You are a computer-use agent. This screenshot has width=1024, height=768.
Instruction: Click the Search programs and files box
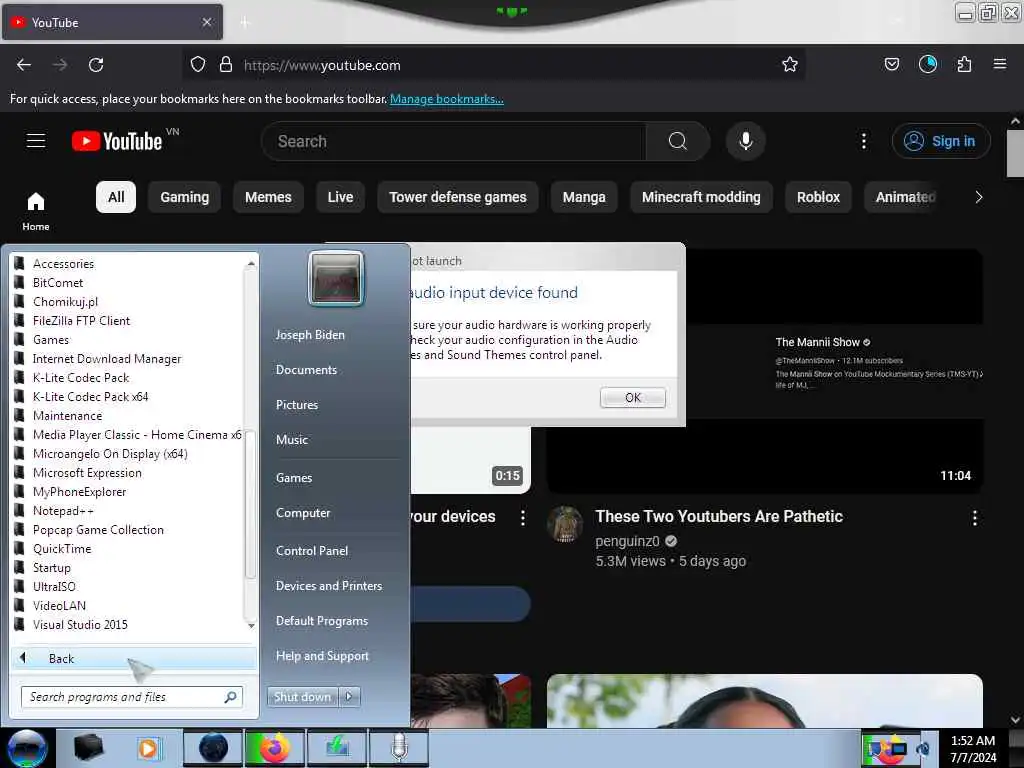coord(131,697)
